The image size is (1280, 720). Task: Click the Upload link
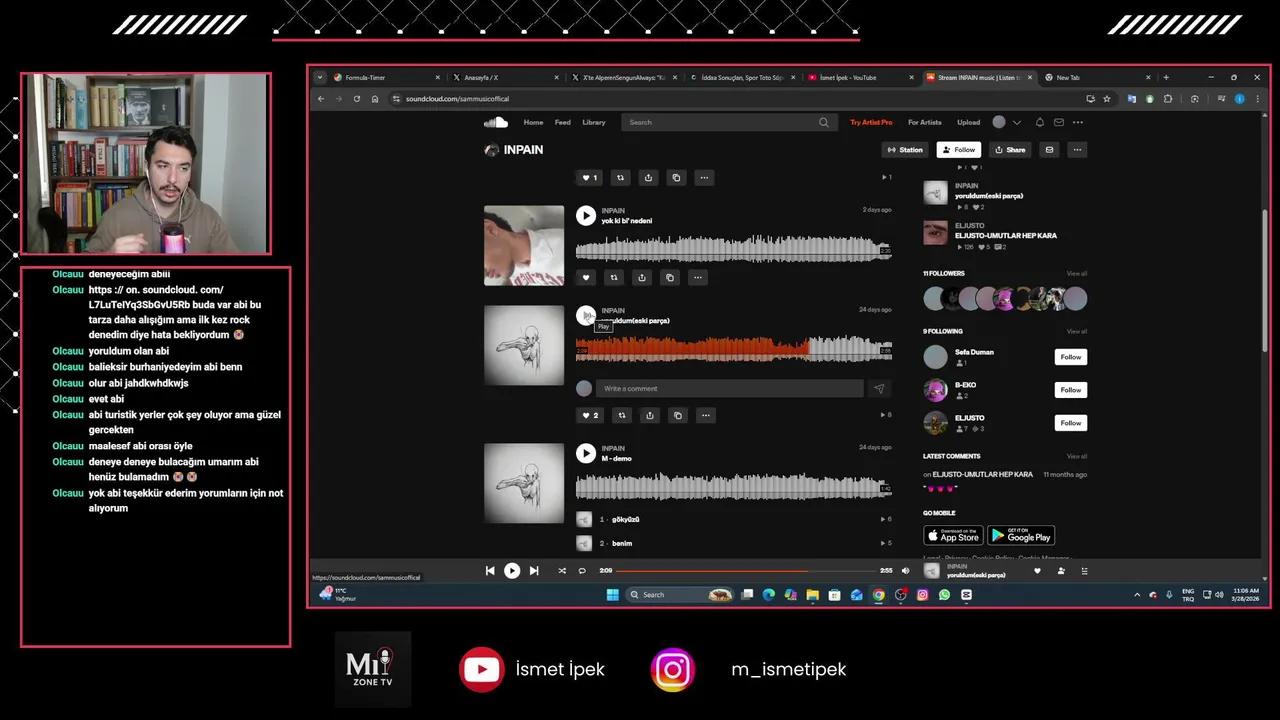pyautogui.click(x=968, y=122)
